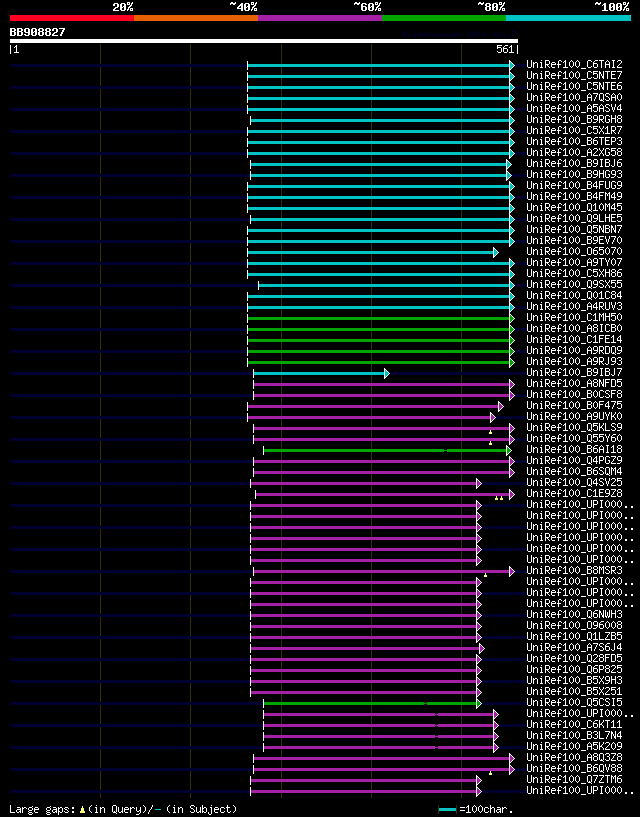Viewport: 640px width, 817px height.
Task: Select the UniRef100_A4RUV3 label
Action: [x=574, y=306]
